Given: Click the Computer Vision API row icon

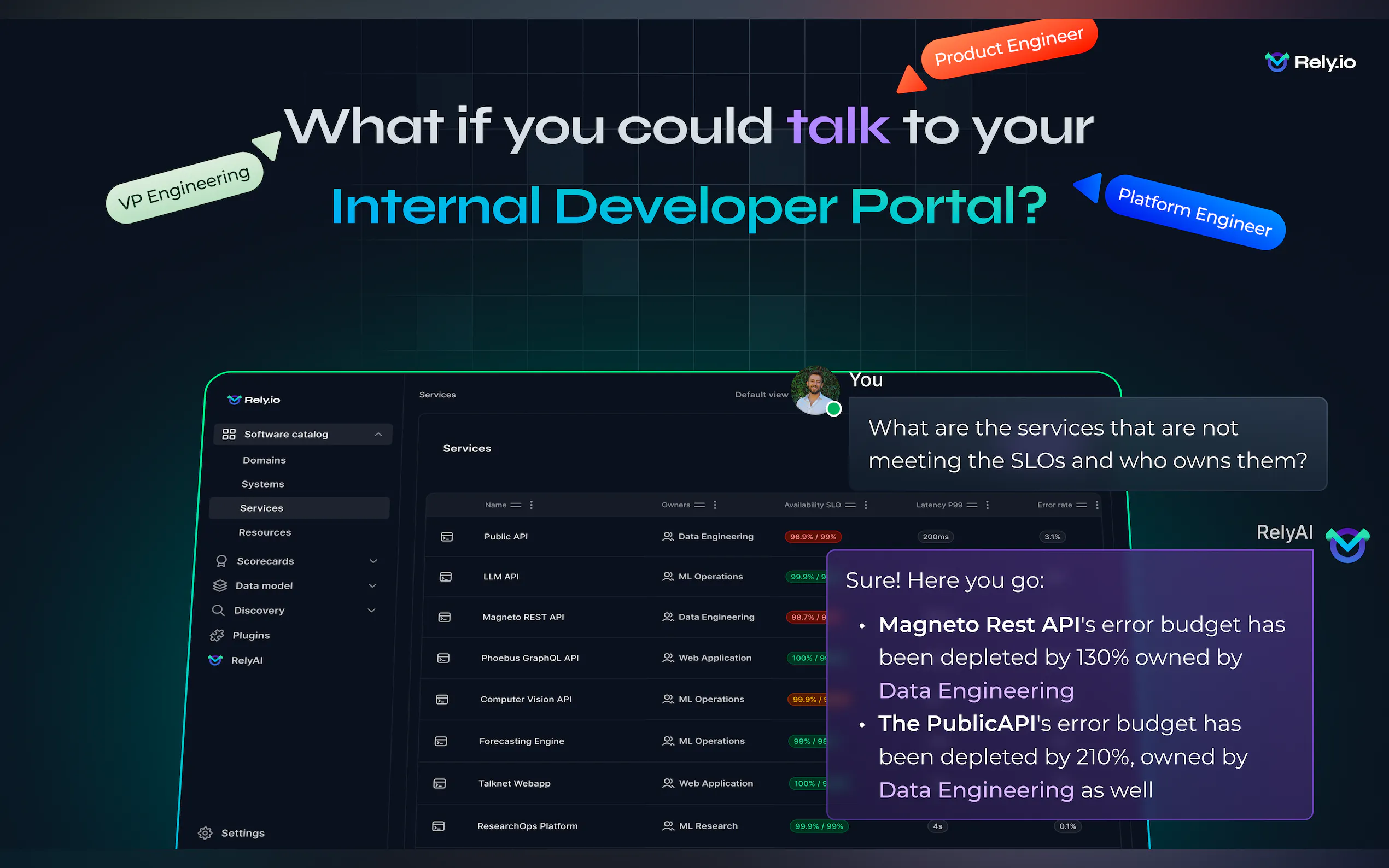Looking at the screenshot, I should tap(442, 699).
